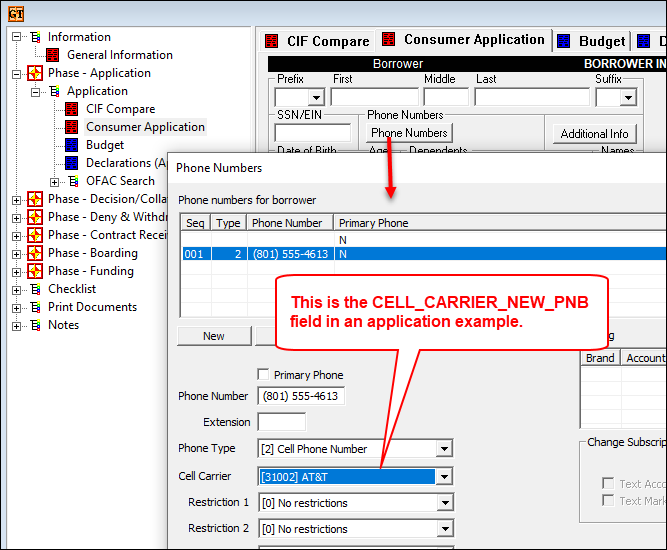
Task: Click the Phase - Application star icon
Action: [x=35, y=73]
